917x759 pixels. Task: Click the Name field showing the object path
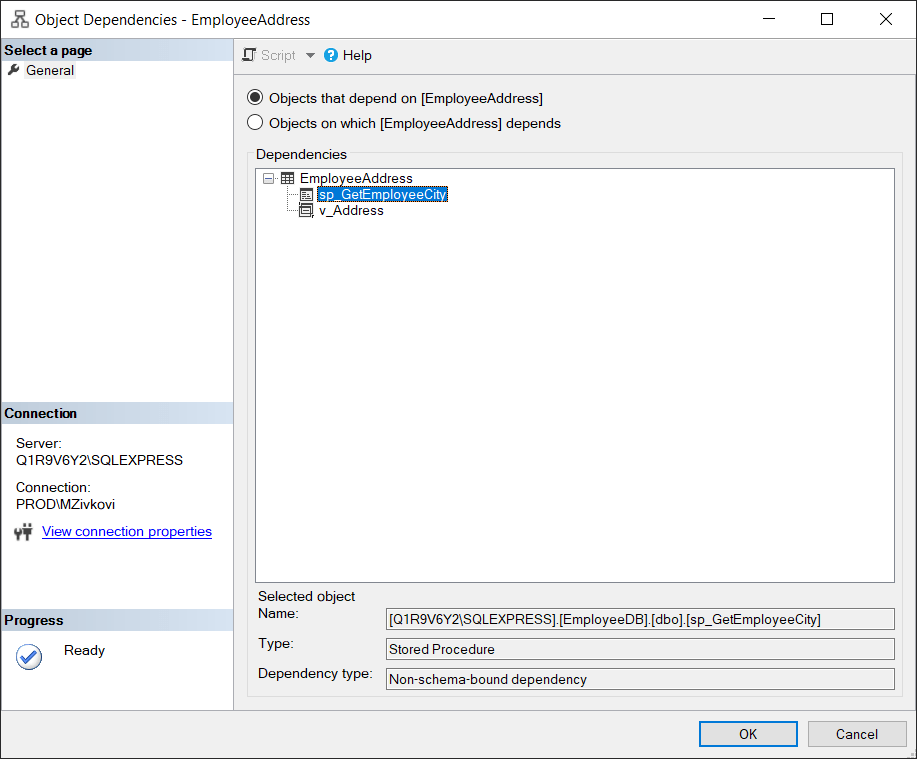tap(639, 619)
